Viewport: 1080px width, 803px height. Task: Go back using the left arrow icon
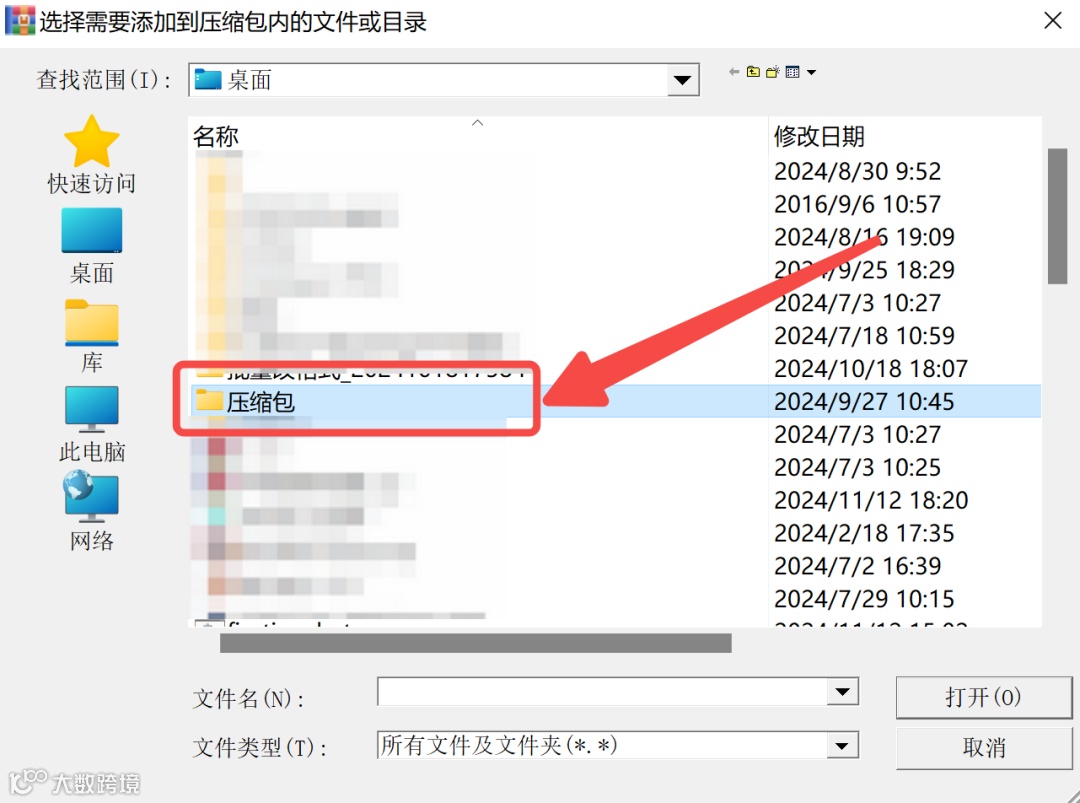(734, 72)
